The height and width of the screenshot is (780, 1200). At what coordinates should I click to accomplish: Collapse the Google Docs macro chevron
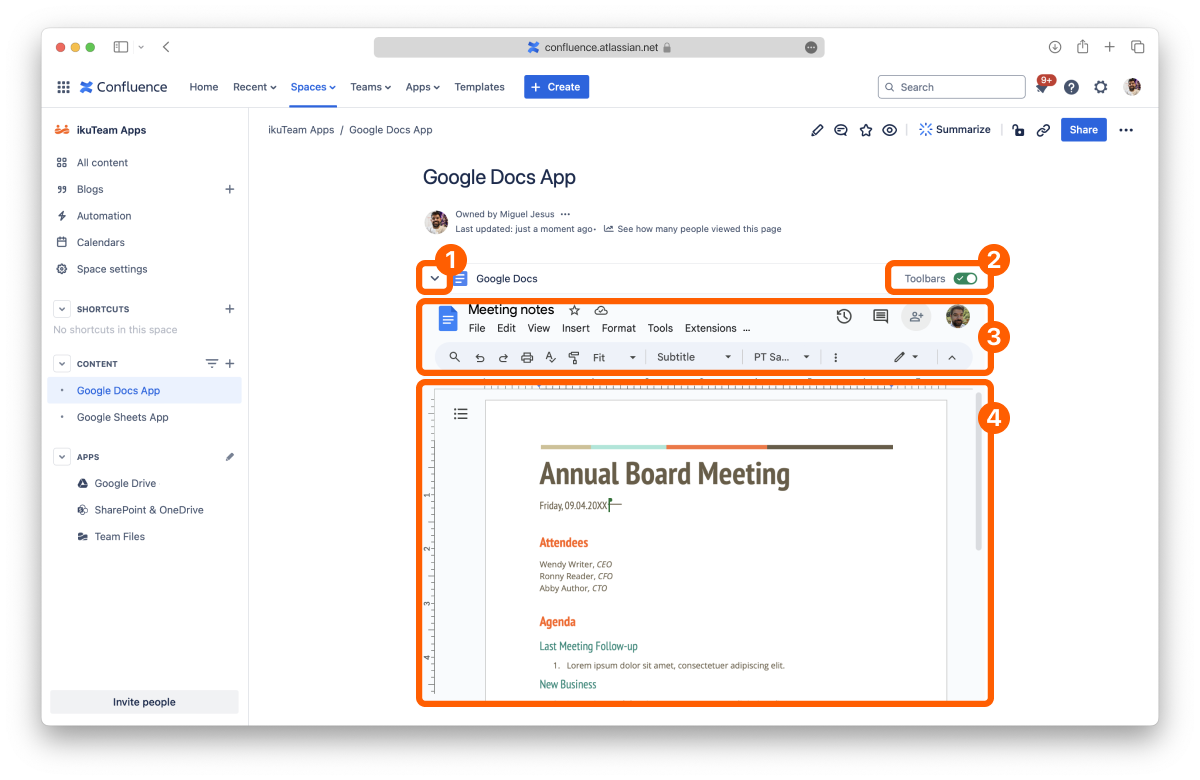point(435,278)
